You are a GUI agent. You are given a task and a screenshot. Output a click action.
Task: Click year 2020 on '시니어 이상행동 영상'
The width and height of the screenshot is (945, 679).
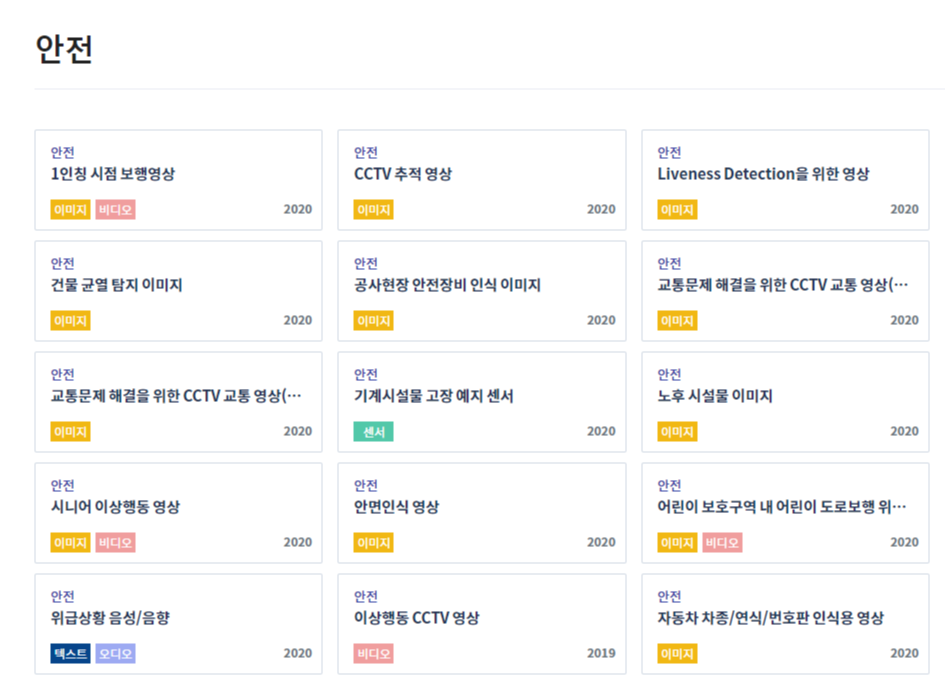click(x=298, y=542)
